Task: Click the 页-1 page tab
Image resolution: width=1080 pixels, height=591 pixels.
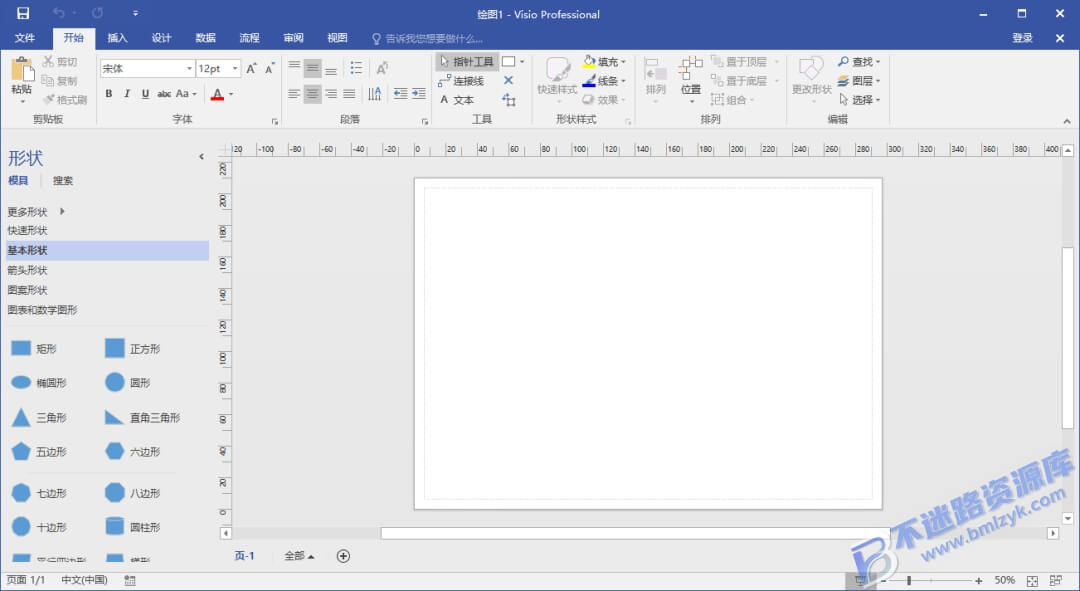Action: click(x=245, y=556)
